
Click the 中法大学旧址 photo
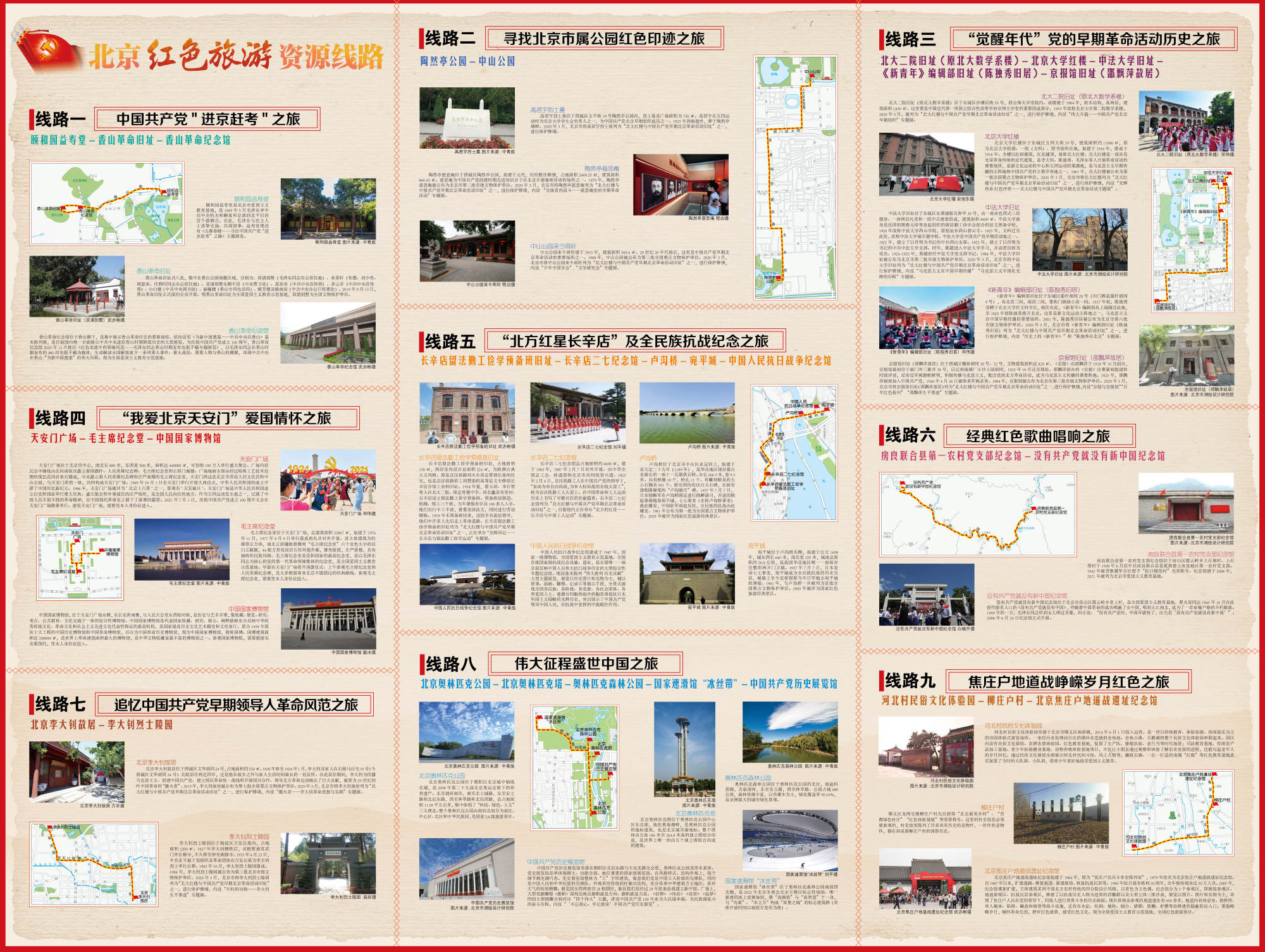pos(1080,239)
